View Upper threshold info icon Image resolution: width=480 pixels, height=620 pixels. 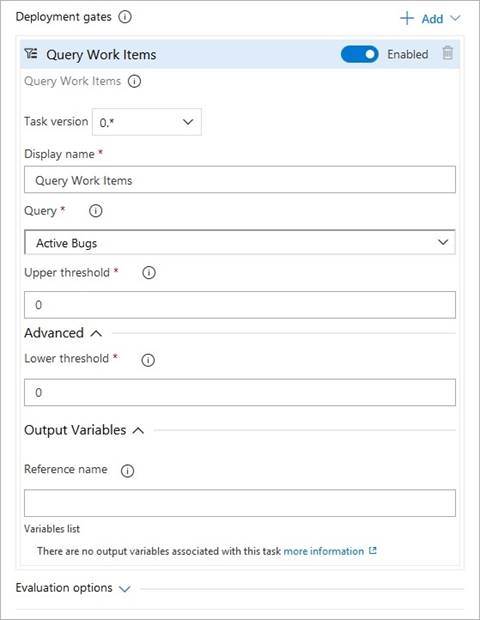click(149, 272)
